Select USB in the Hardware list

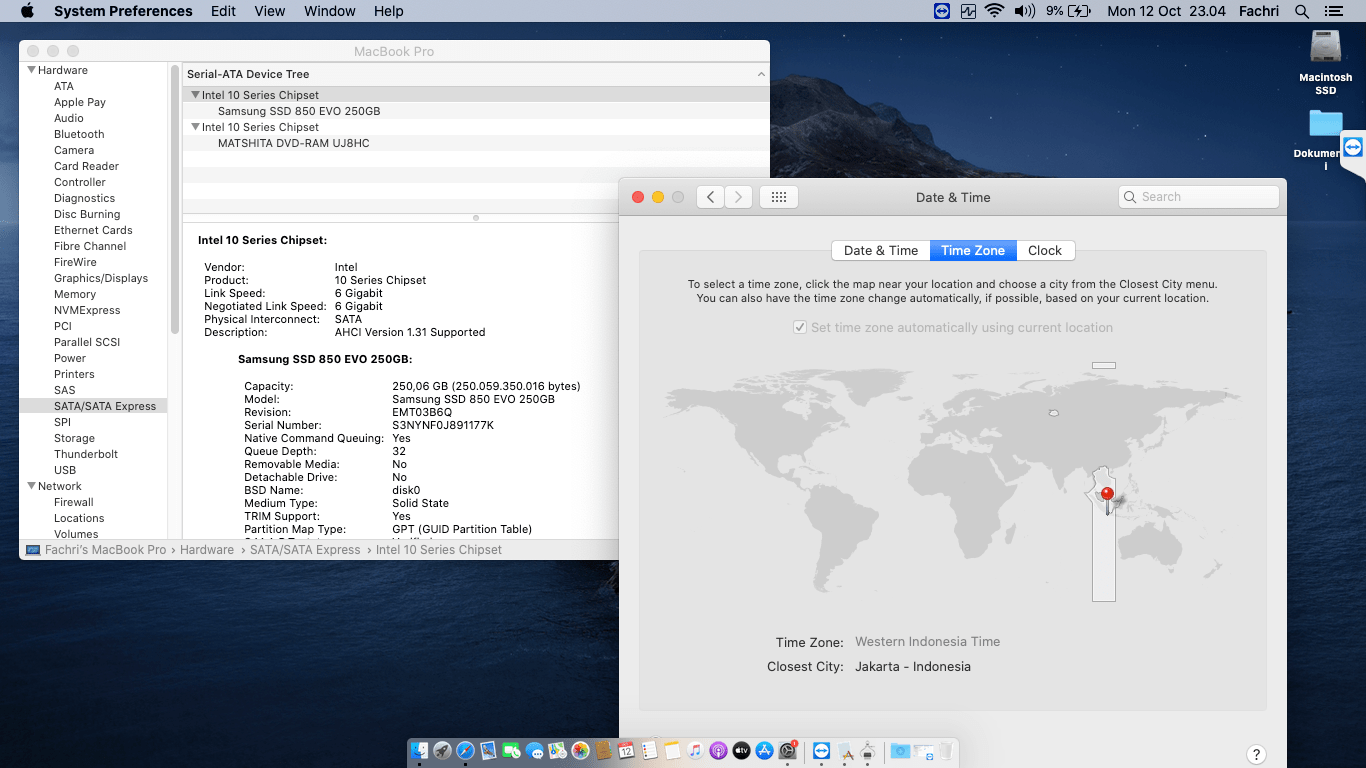coord(65,470)
